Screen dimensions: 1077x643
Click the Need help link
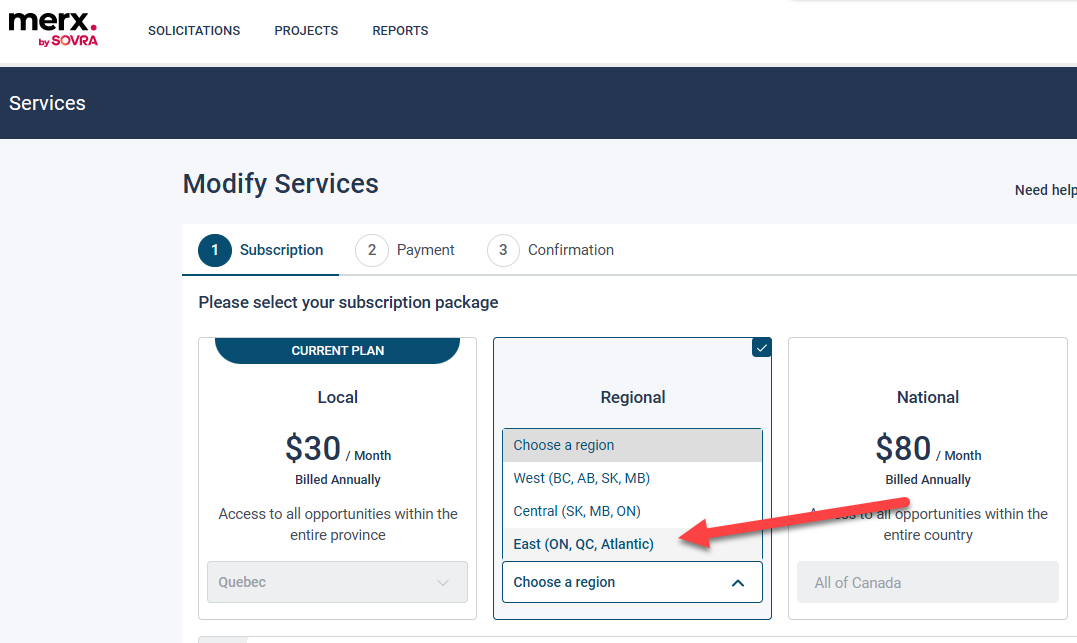pos(1045,190)
